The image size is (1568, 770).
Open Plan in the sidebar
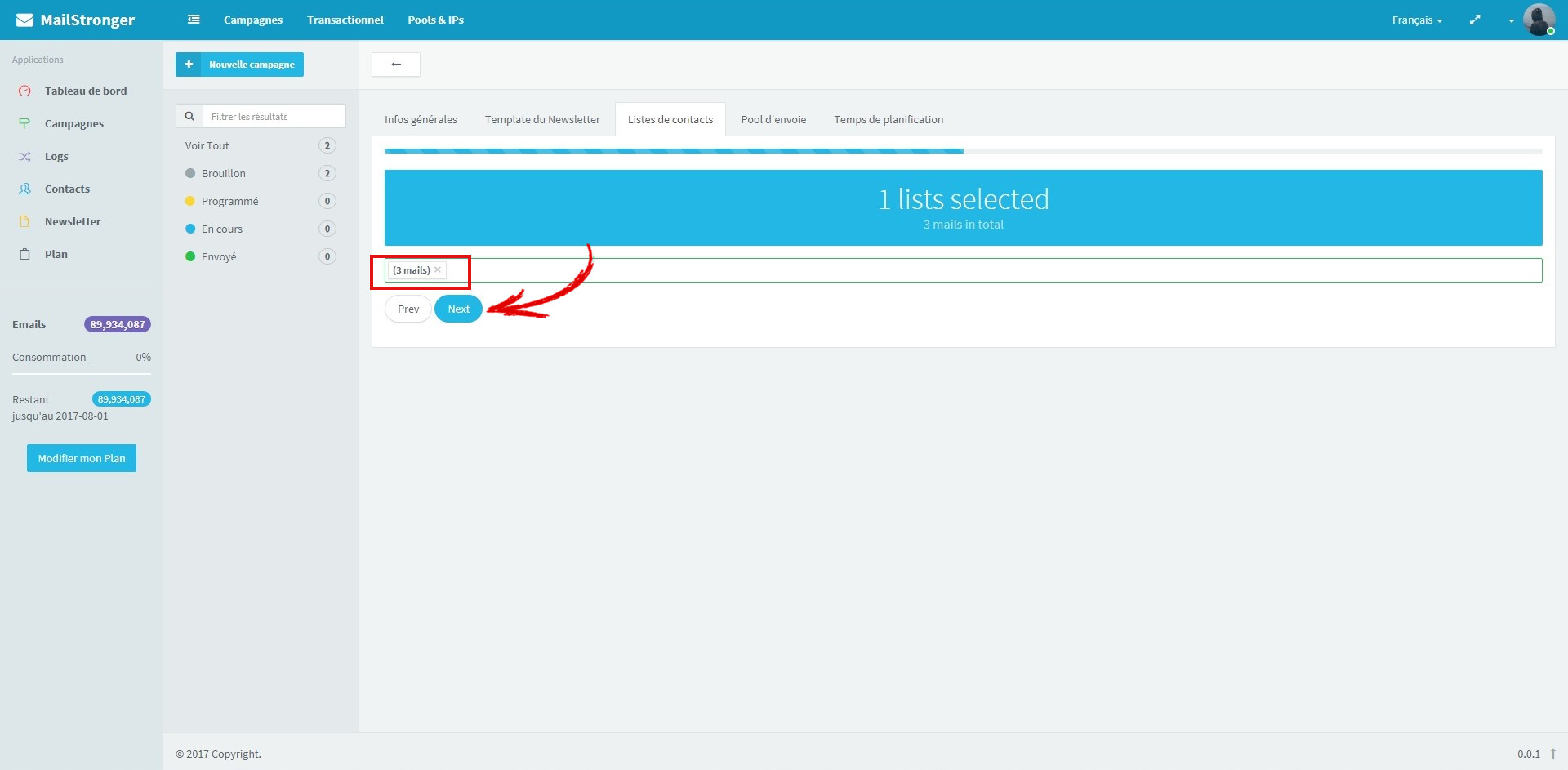pos(56,254)
